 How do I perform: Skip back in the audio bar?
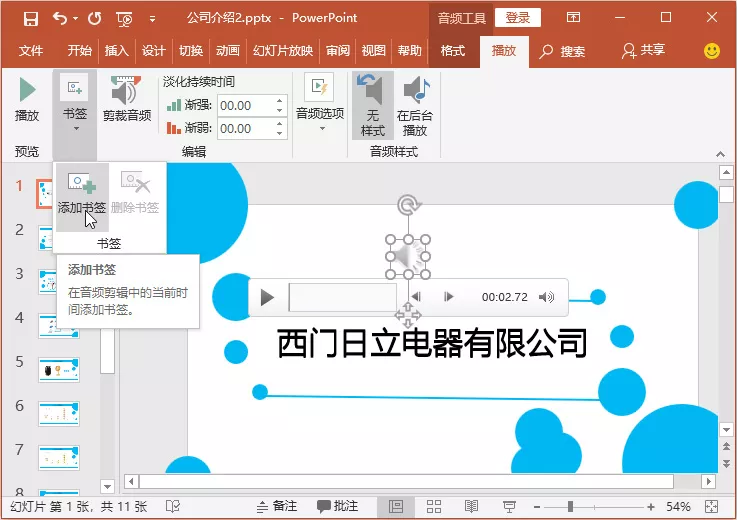(x=416, y=297)
